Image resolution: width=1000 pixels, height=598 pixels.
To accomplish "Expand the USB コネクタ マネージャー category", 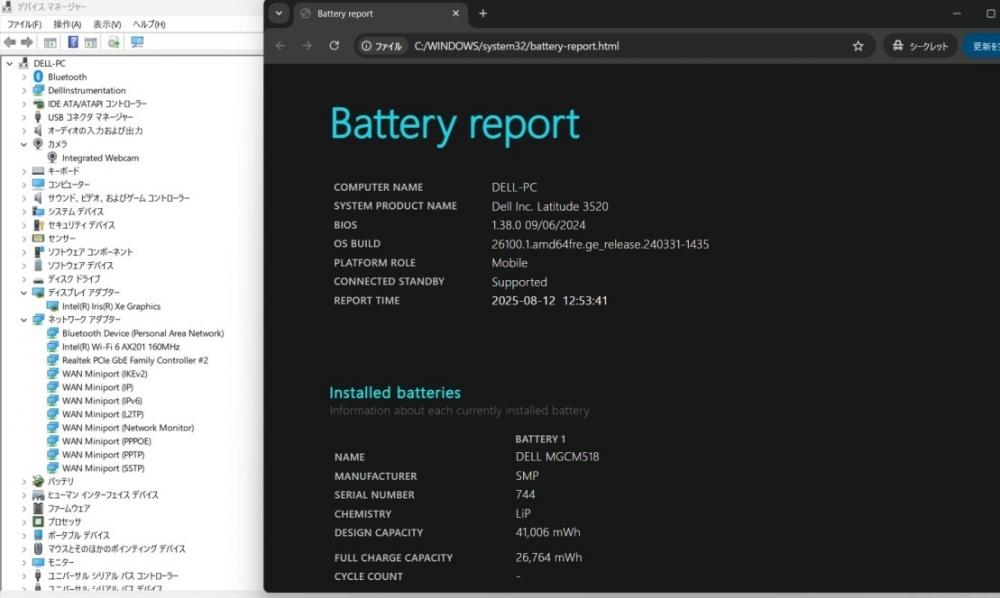I will coord(24,117).
